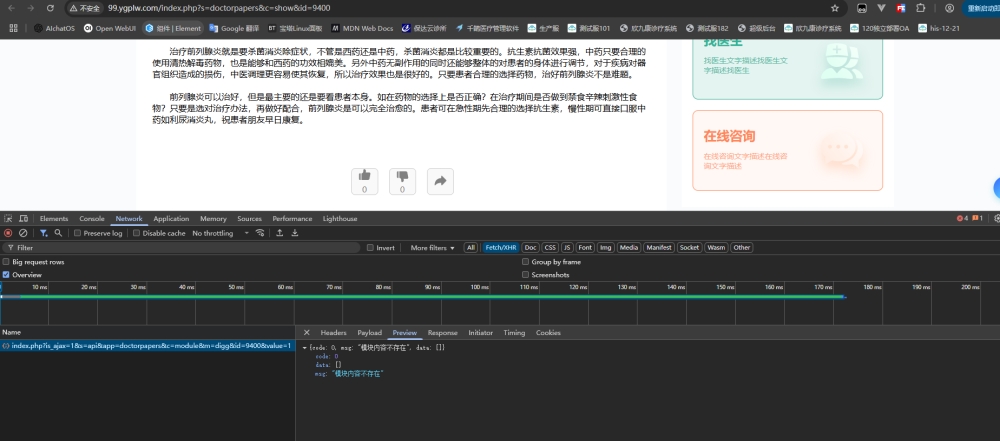Select the All request type filter

pos(471,248)
